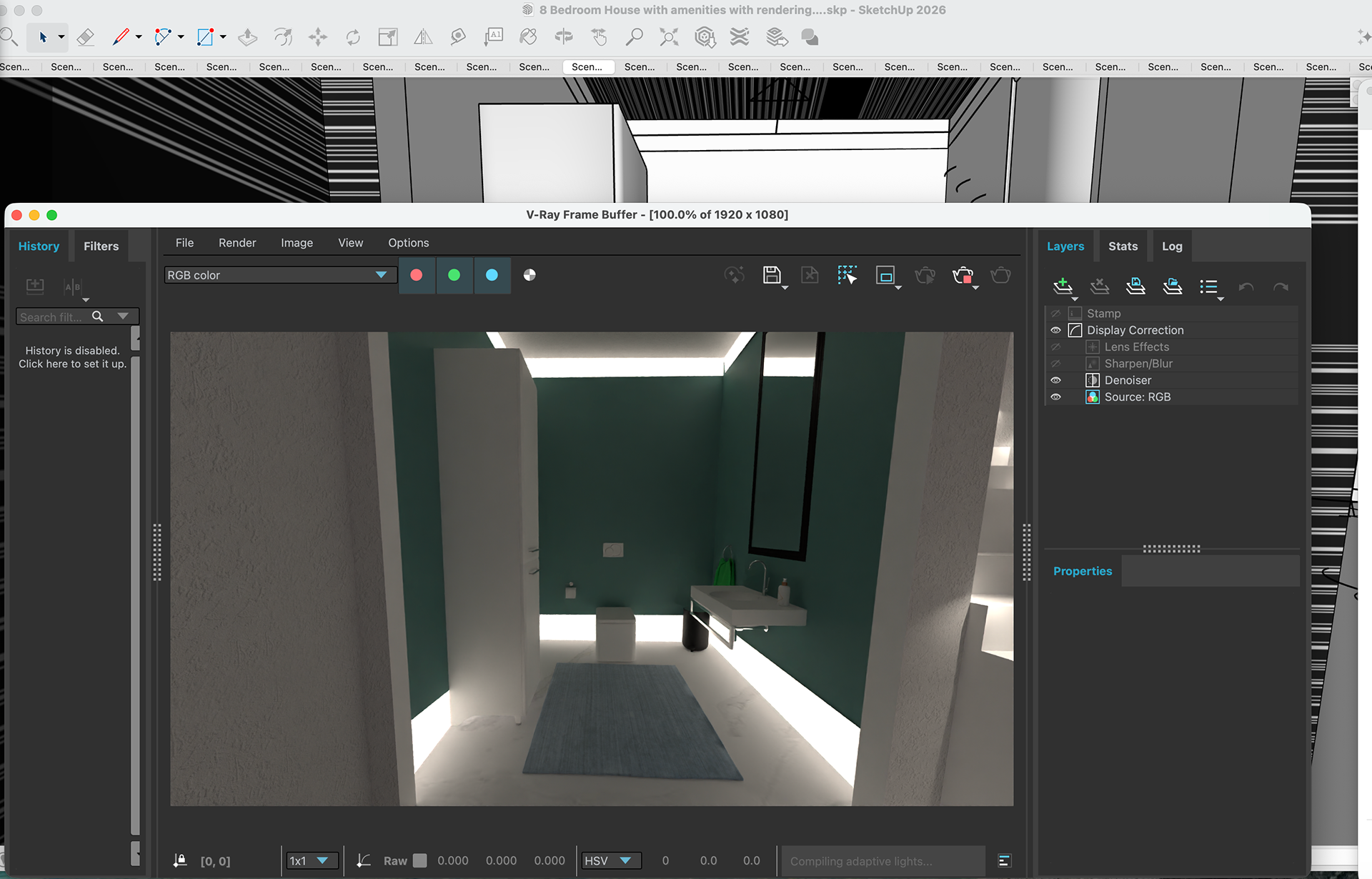Toggle the red channel swatch
The height and width of the screenshot is (879, 1372).
pos(417,275)
